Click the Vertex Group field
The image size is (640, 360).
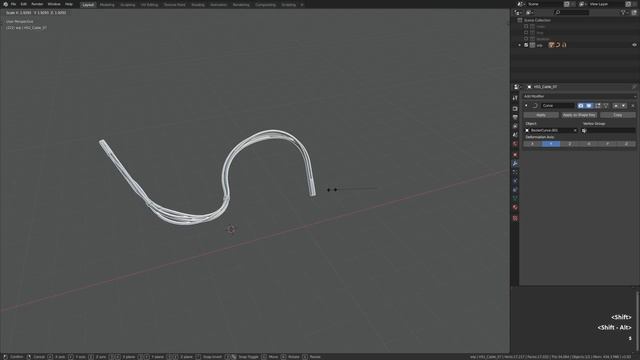coord(608,131)
